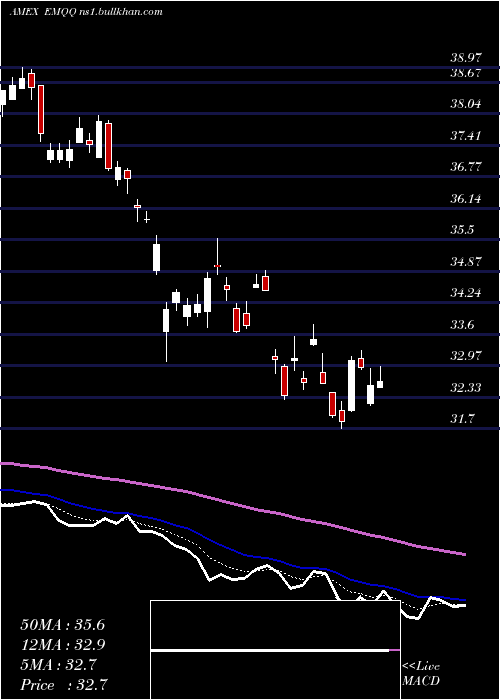This screenshot has height=700, width=500.
Task: Click the 32.33 price label
Action: [466, 388]
